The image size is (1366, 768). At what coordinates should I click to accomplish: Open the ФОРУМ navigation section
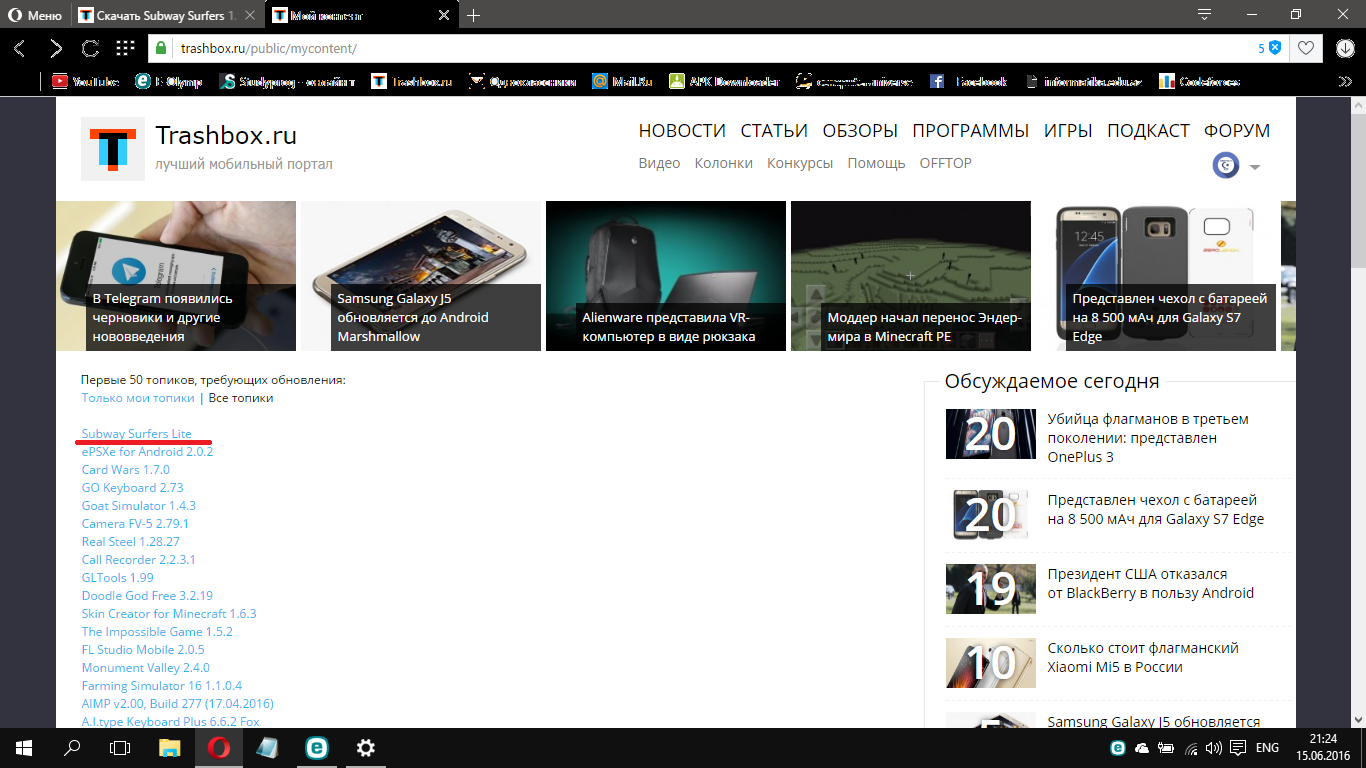[1236, 131]
